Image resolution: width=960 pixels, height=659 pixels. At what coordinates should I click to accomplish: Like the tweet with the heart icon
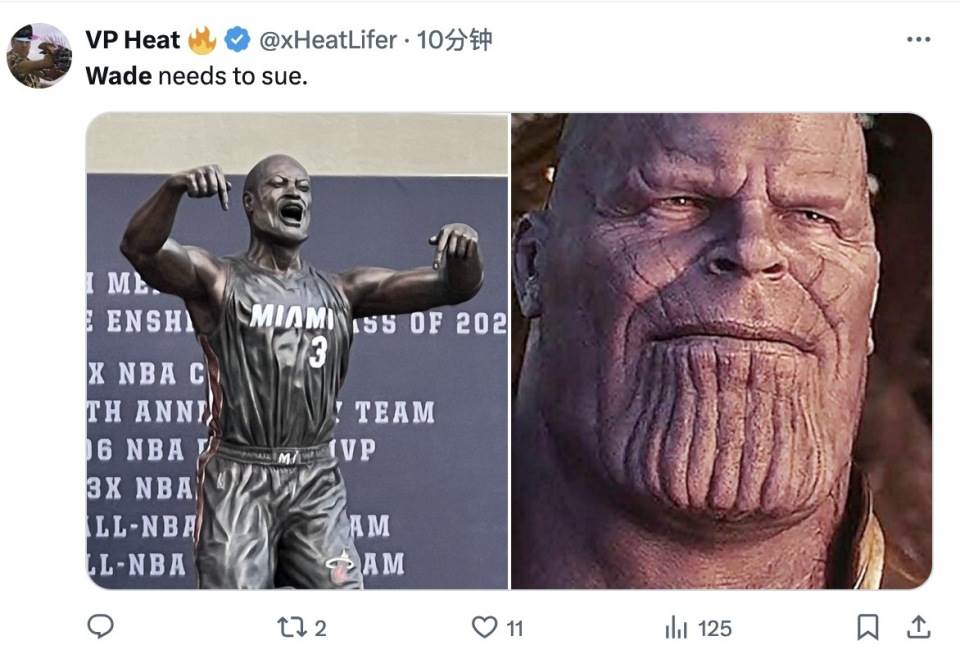[x=484, y=627]
